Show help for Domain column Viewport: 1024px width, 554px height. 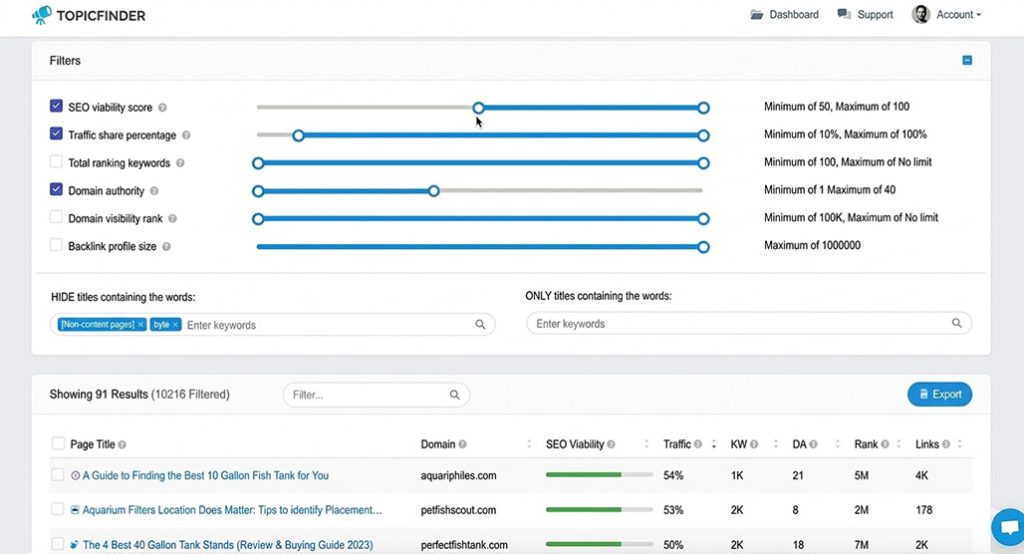(x=462, y=444)
